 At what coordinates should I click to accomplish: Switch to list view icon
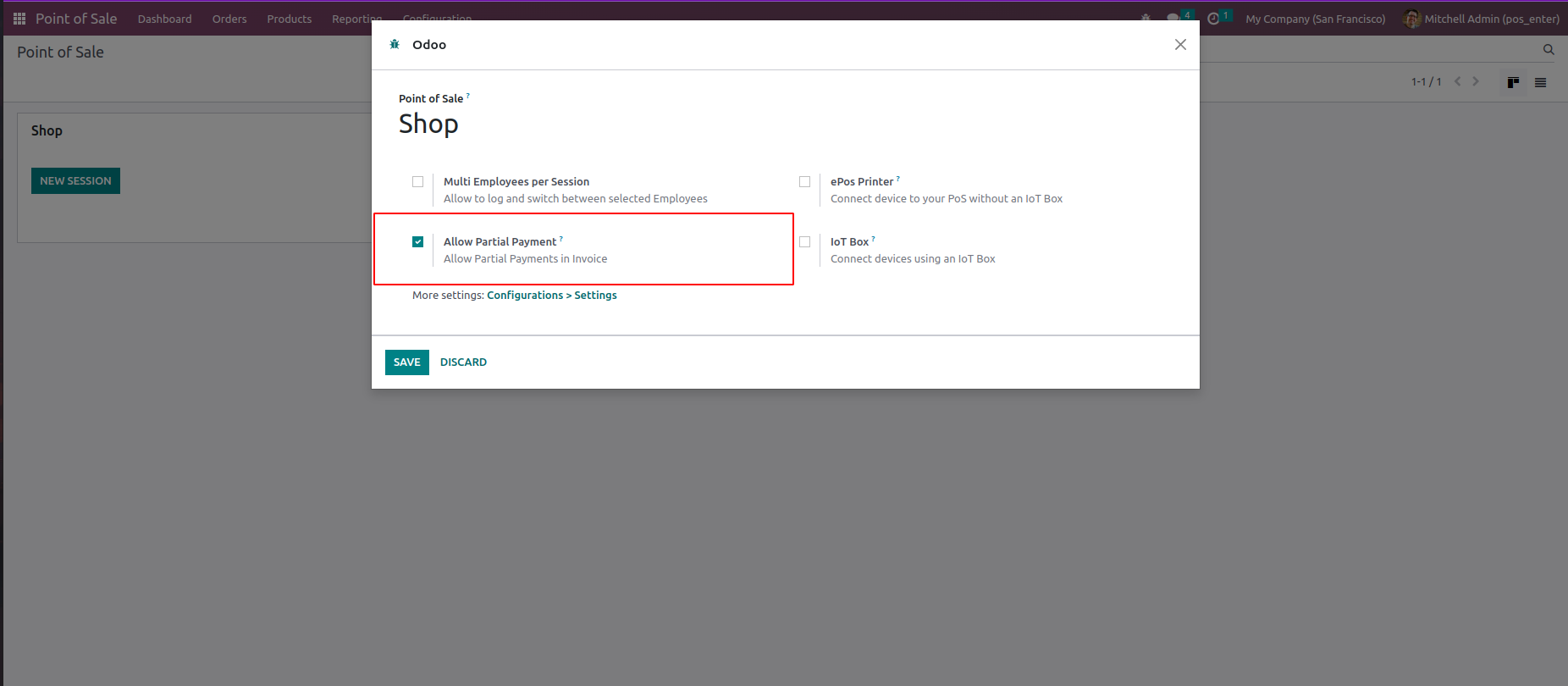point(1540,82)
